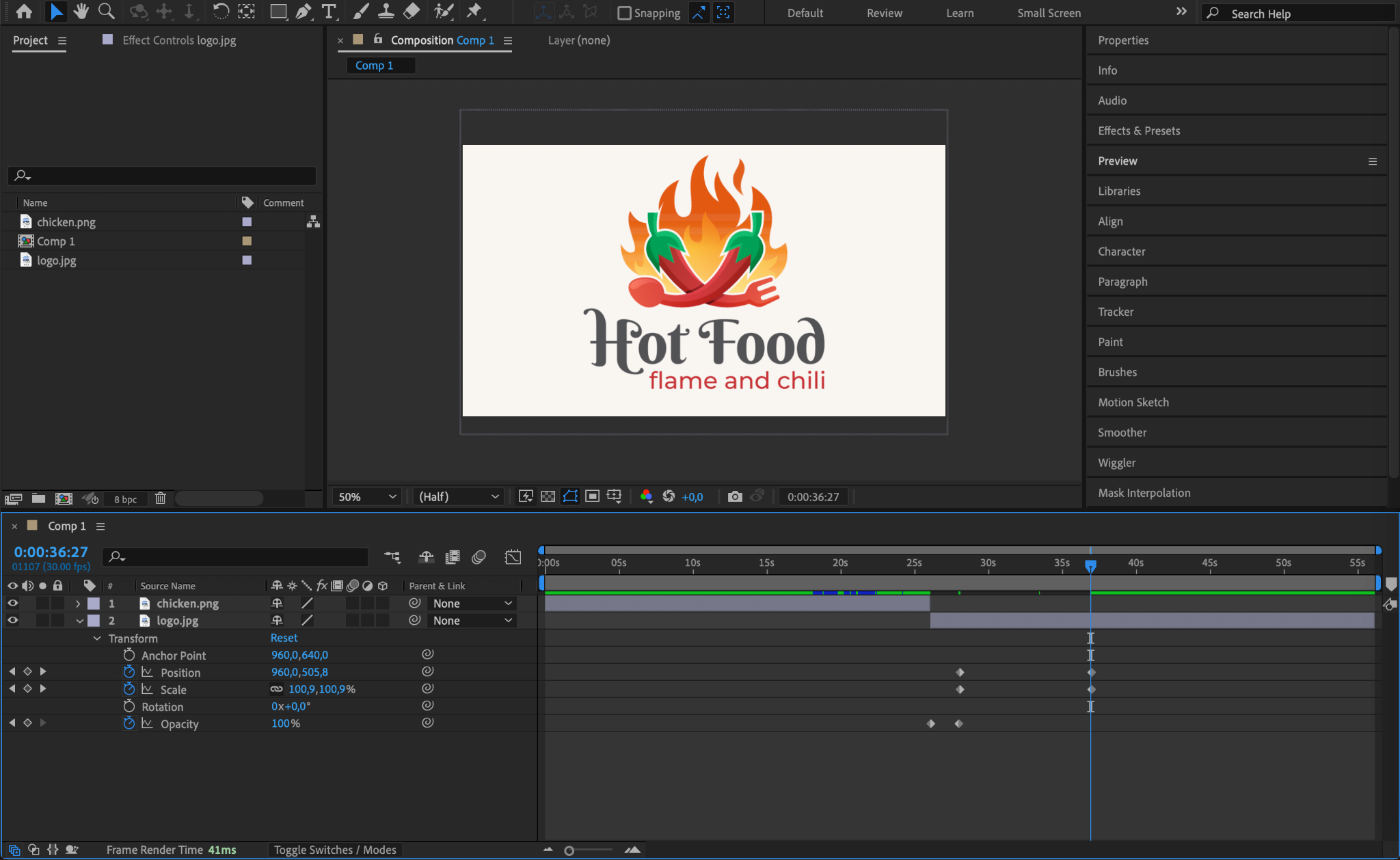Switch to the Default workspace
The image size is (1400, 860).
(x=805, y=13)
